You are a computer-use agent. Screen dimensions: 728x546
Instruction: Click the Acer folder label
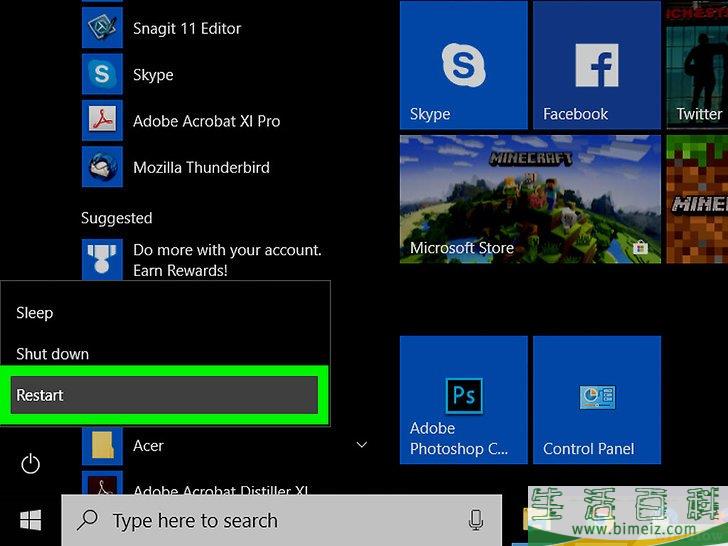(x=148, y=446)
